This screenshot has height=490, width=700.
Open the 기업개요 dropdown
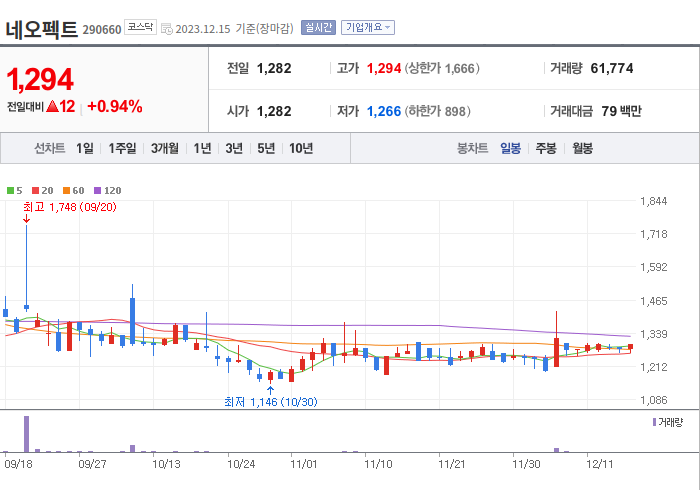tap(367, 28)
